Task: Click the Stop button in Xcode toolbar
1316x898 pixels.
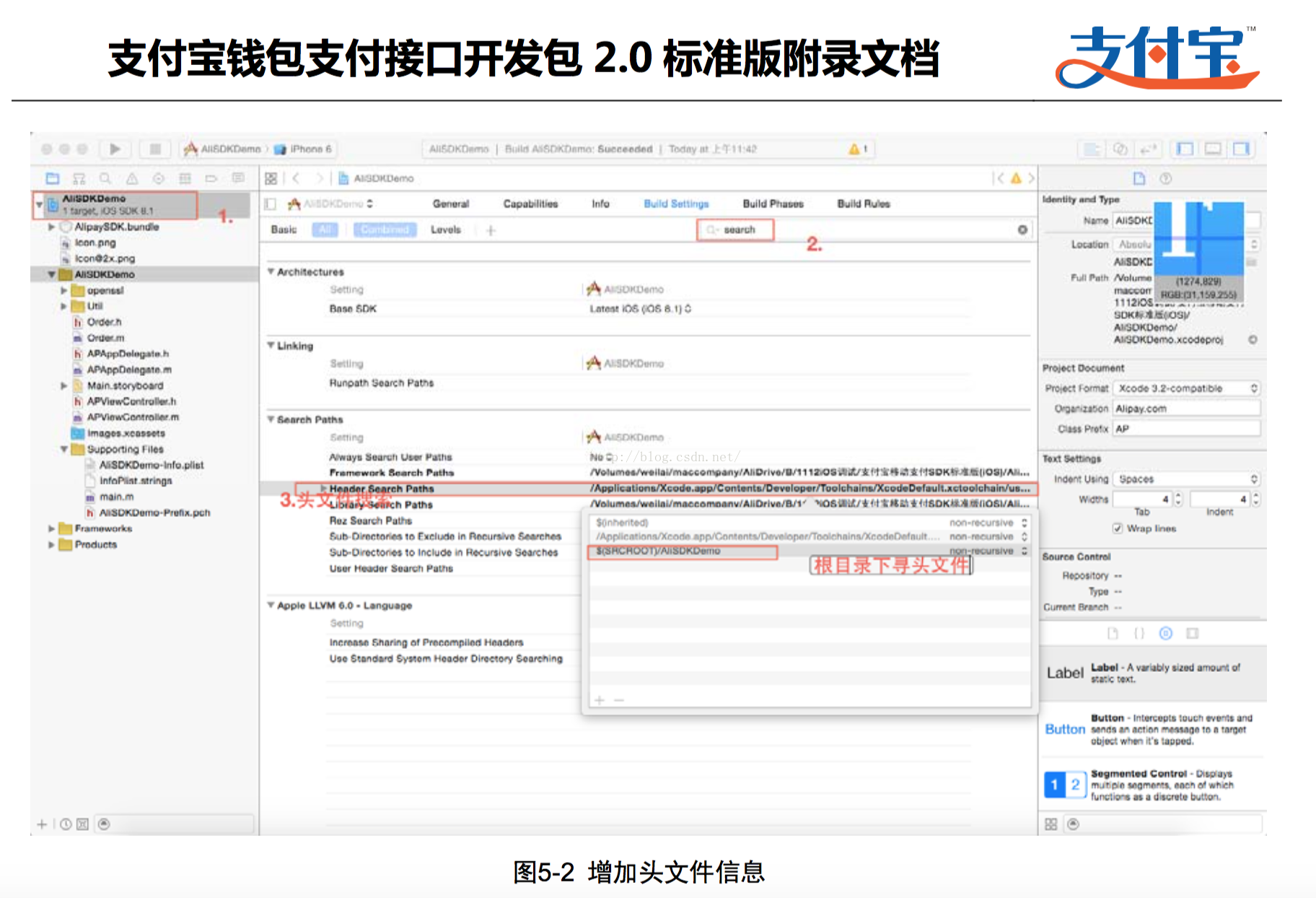Action: pyautogui.click(x=154, y=149)
